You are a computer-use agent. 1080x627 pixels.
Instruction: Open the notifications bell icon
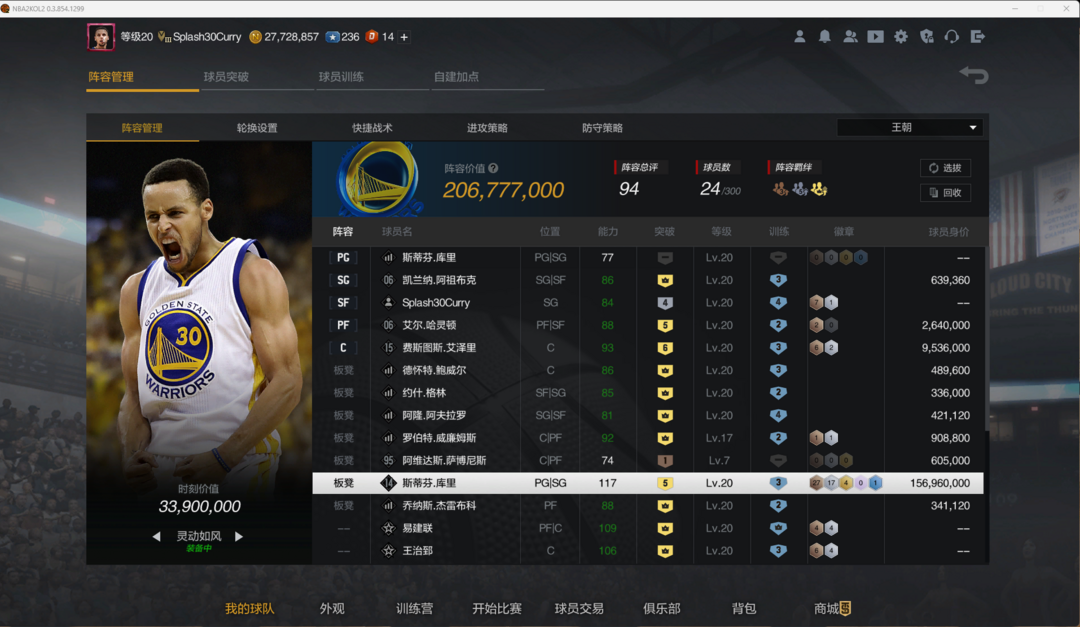tap(825, 37)
